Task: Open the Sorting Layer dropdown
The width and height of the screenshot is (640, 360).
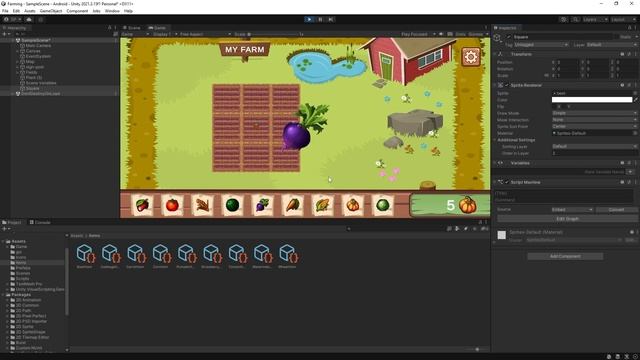Action: [x=594, y=146]
